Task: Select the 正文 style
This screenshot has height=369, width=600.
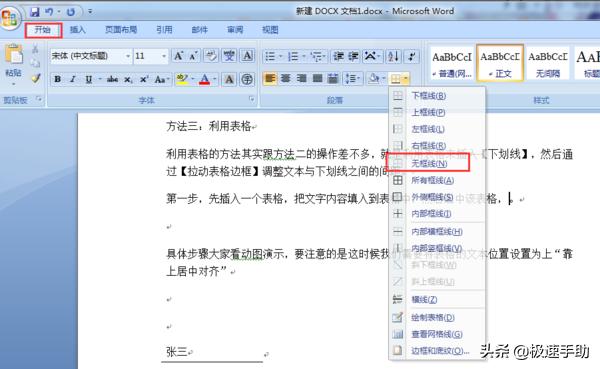Action: [x=500, y=63]
